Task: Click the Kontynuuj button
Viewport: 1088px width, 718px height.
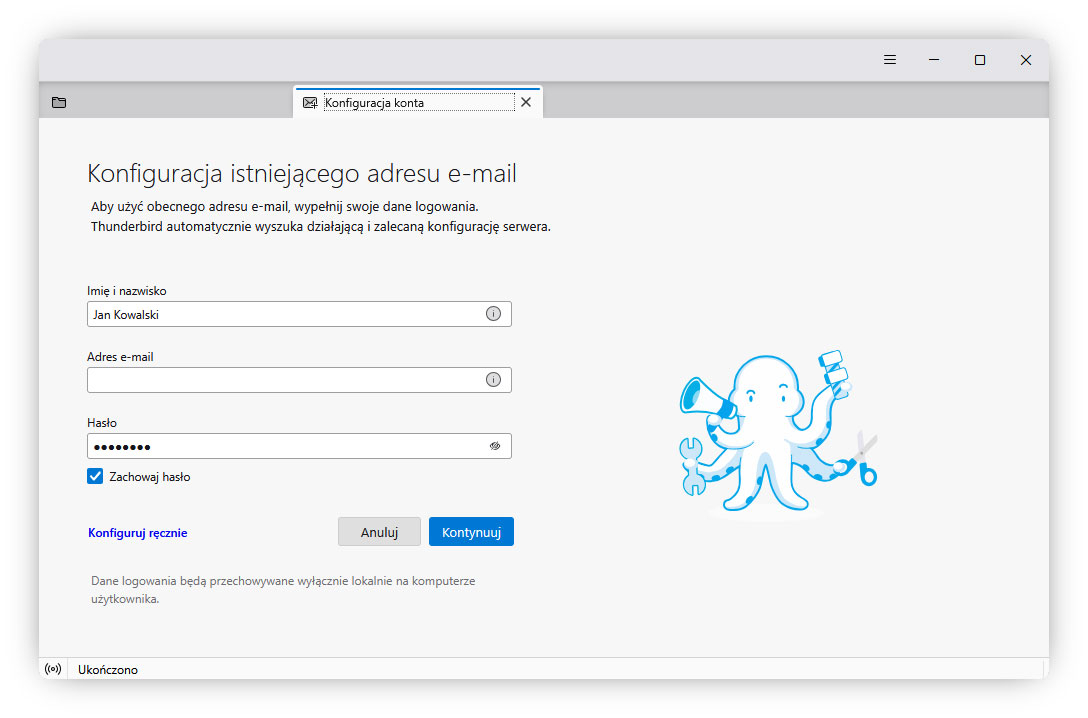Action: pos(471,531)
